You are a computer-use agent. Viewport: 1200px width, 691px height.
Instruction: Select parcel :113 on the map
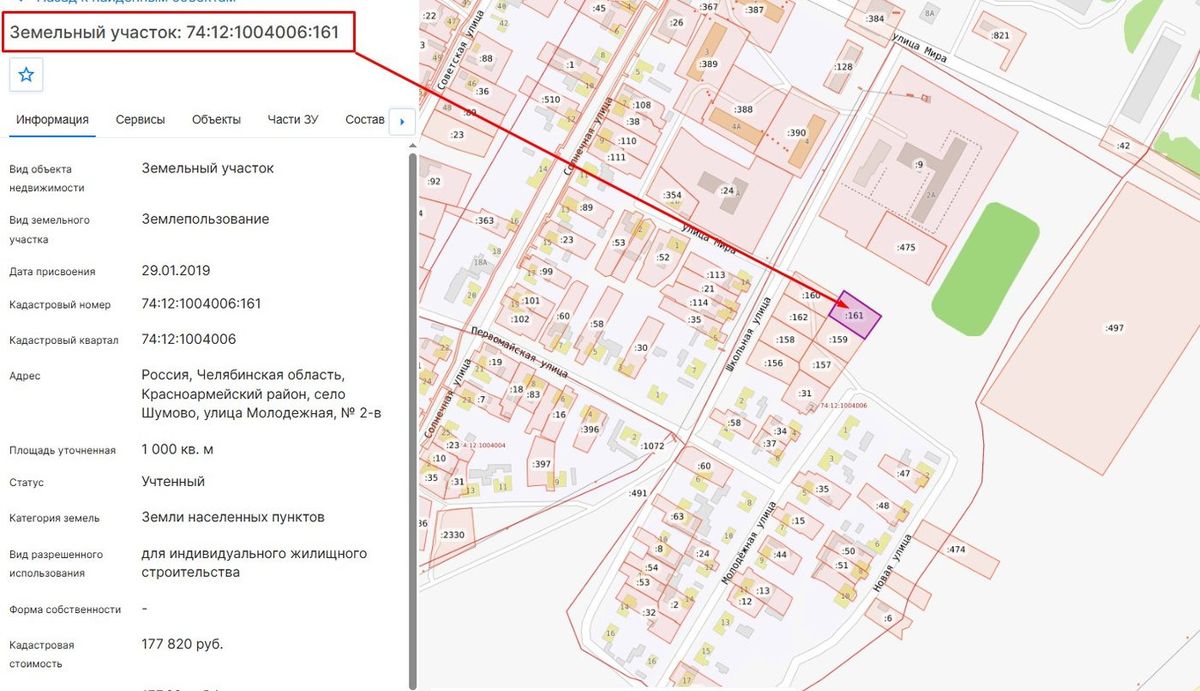pyautogui.click(x=716, y=275)
